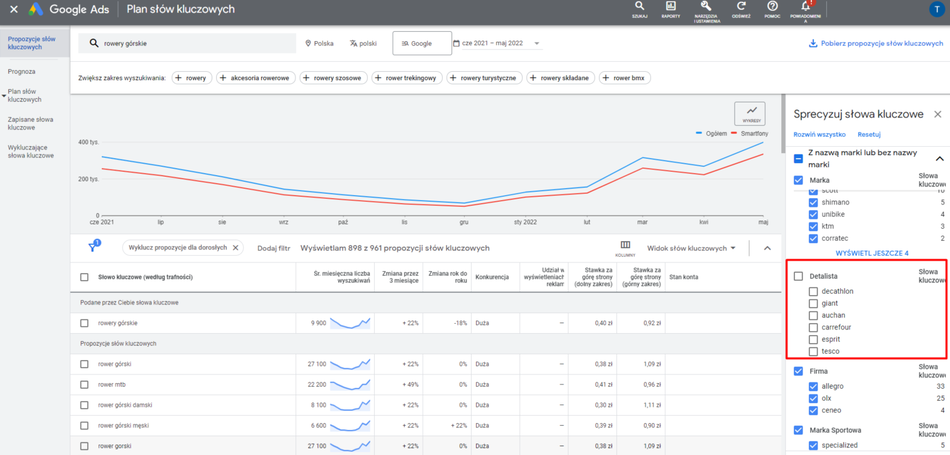Screen dimensions: 950x455
Task: Open Narzędzia i ustawienia wrench icon
Action: point(706,8)
